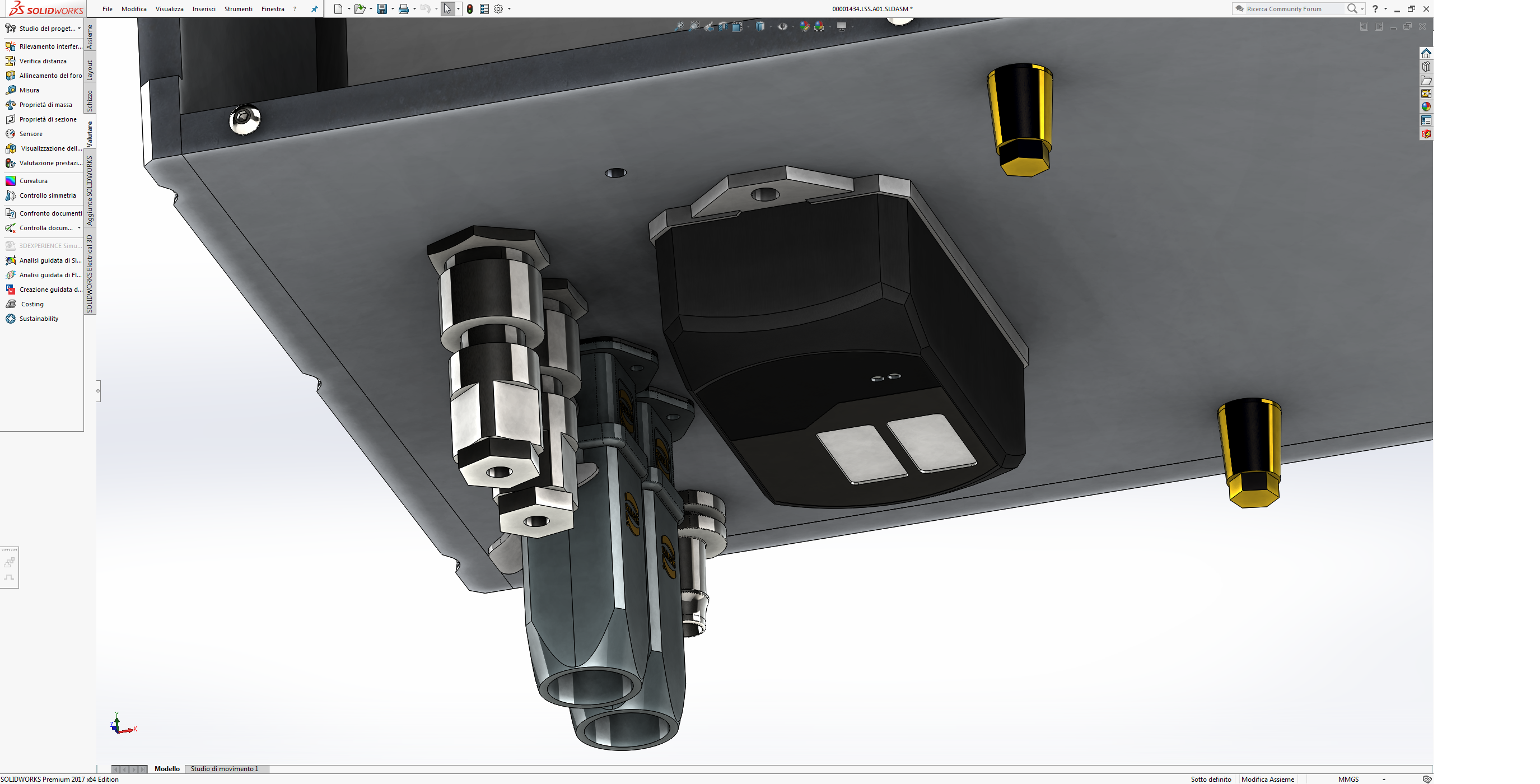Open the View Palette task pane icon

(x=1426, y=94)
